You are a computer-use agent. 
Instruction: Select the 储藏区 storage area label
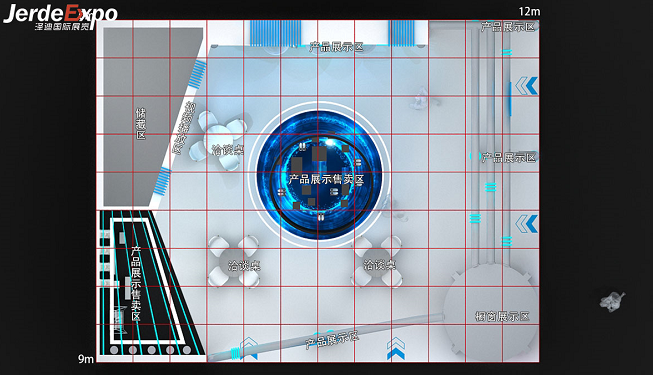[x=141, y=124]
